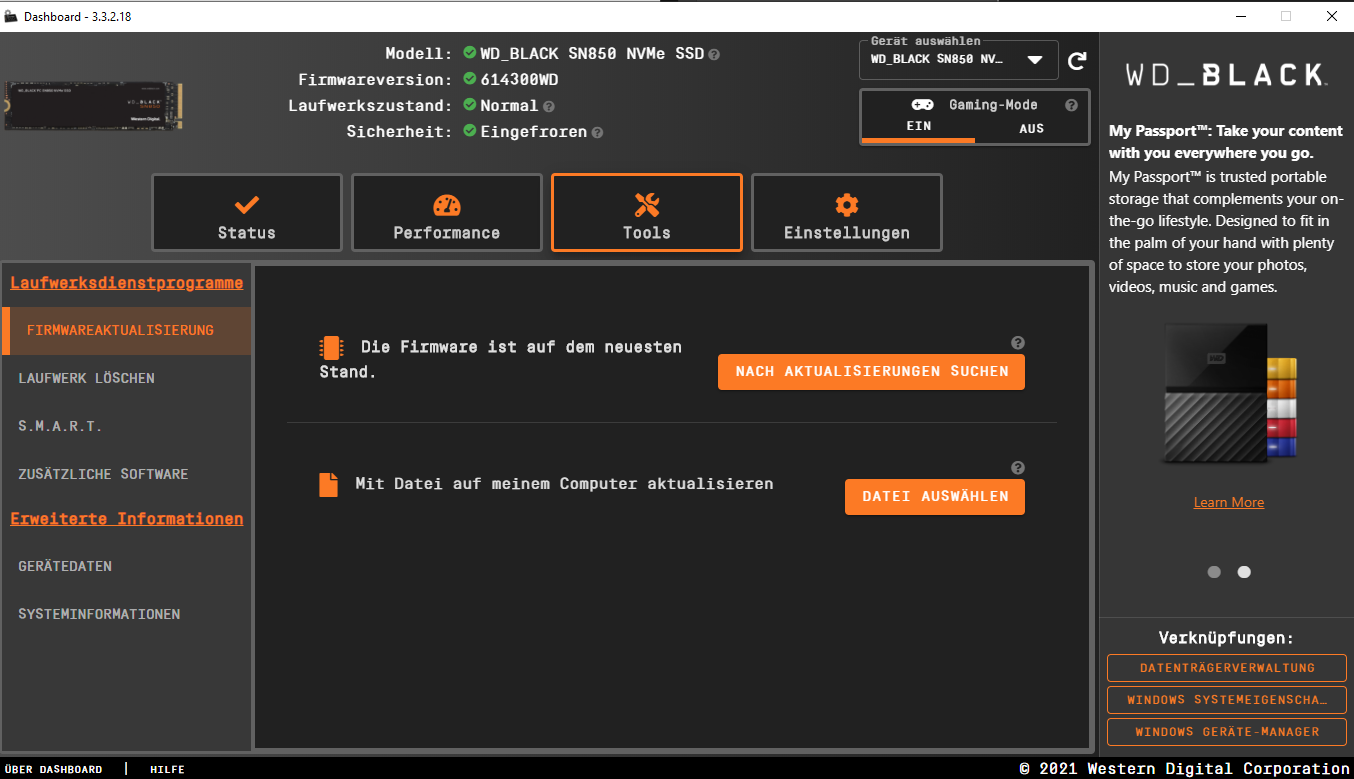This screenshot has height=779, width=1354.
Task: Open Gerätedaten in sidebar
Action: coord(126,566)
